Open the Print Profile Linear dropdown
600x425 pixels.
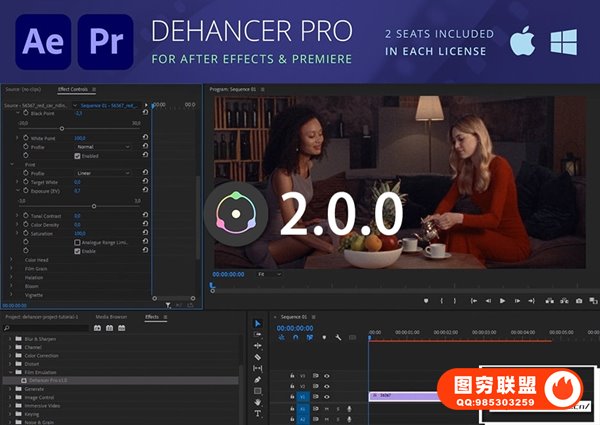coord(102,173)
